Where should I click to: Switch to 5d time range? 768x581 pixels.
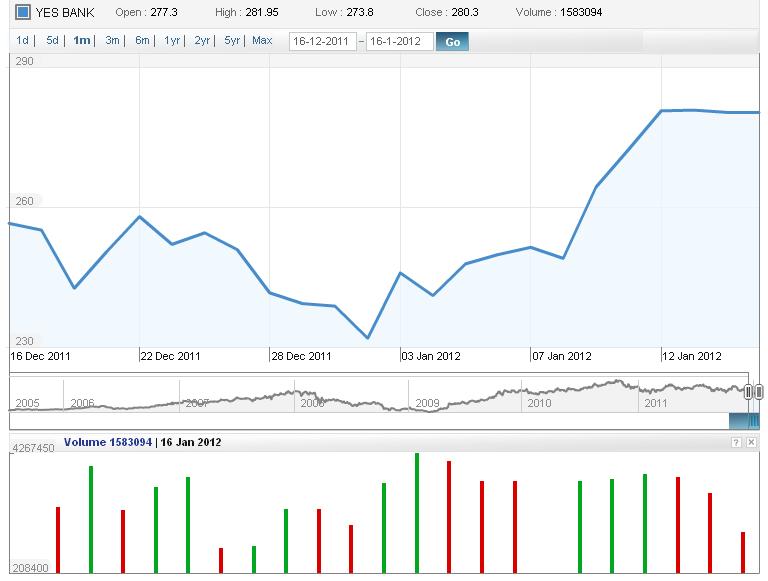52,41
